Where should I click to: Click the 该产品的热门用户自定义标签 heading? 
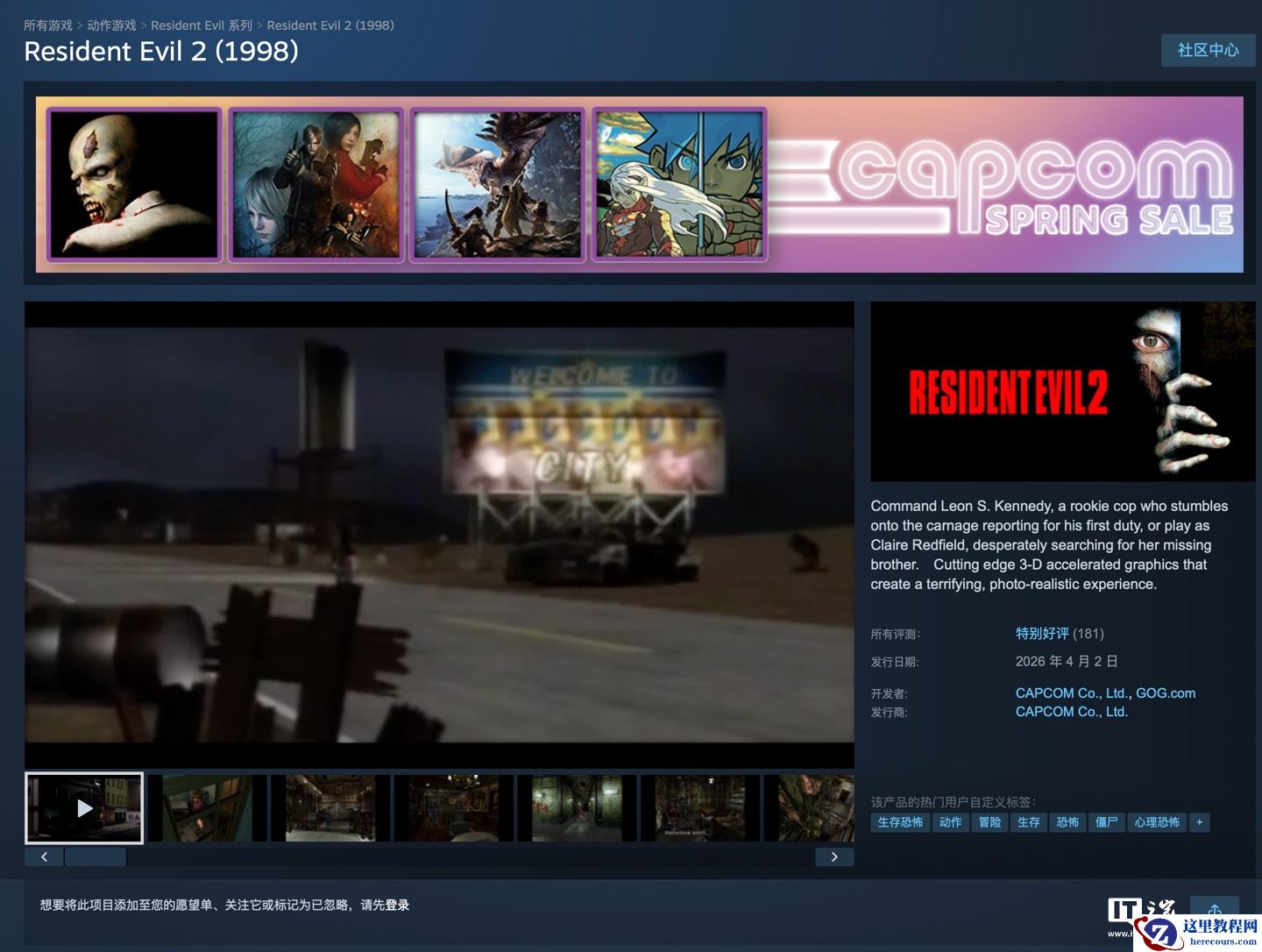point(954,801)
